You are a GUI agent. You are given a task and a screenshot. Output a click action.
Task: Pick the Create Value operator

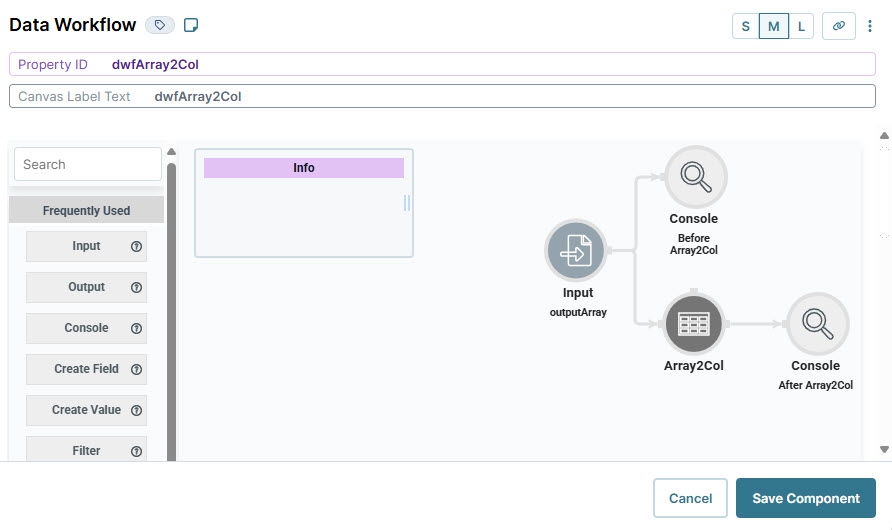click(x=86, y=410)
